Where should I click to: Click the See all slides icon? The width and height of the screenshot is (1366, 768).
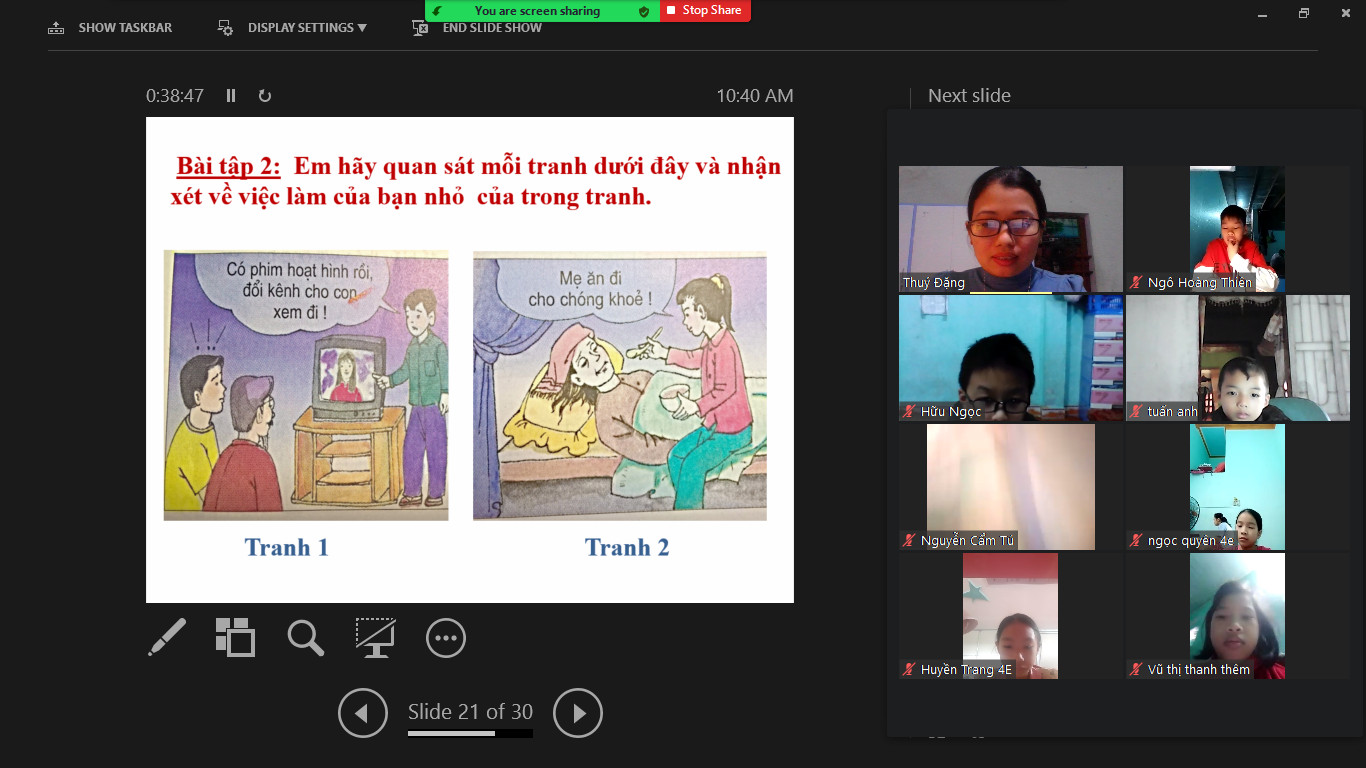point(235,637)
